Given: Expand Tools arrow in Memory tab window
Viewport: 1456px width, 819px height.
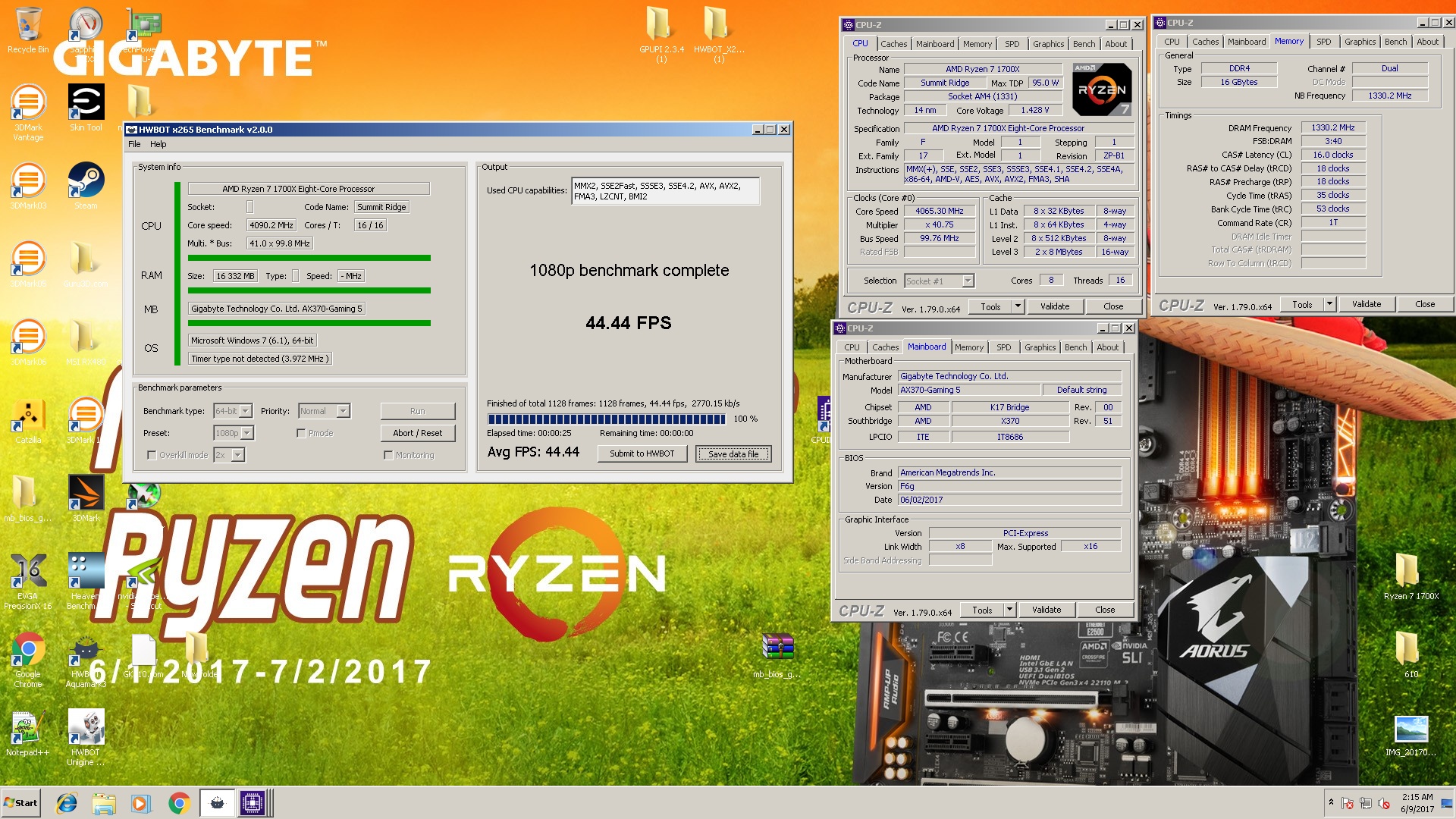Looking at the screenshot, I should 1329,304.
